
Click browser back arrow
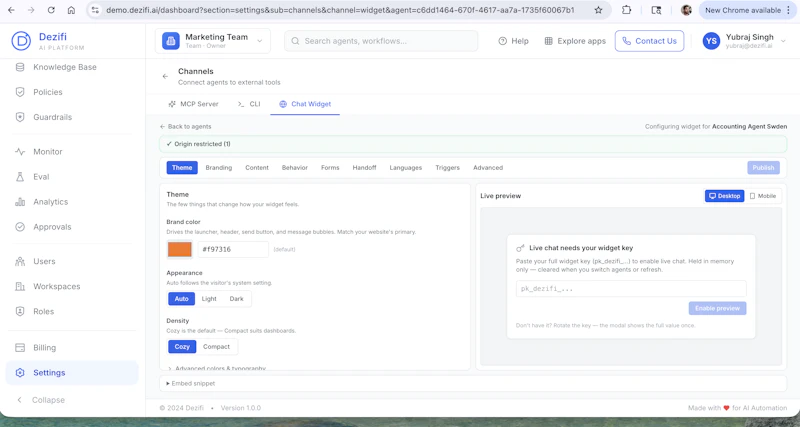[11, 10]
